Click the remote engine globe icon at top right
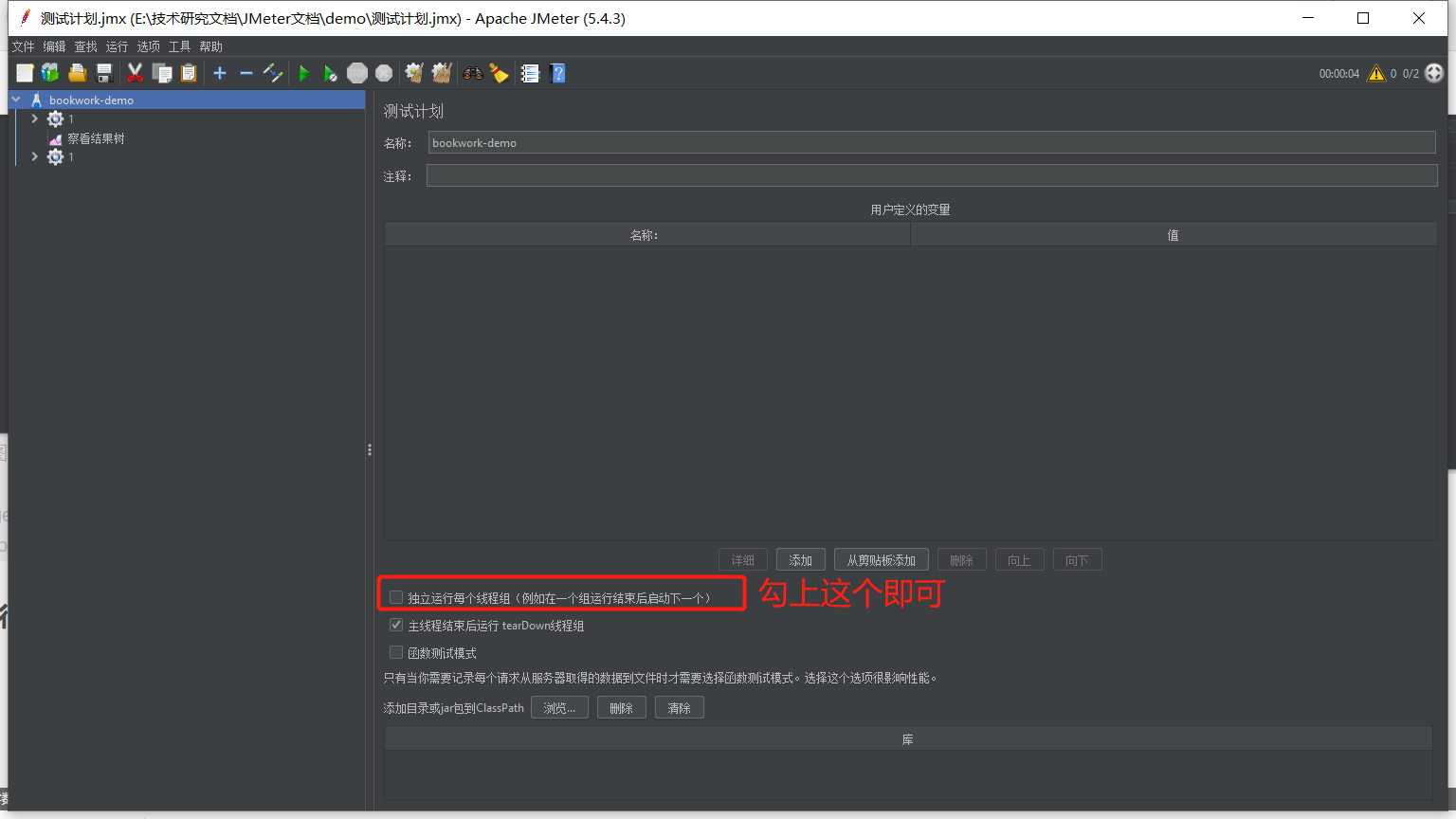 [x=1434, y=73]
